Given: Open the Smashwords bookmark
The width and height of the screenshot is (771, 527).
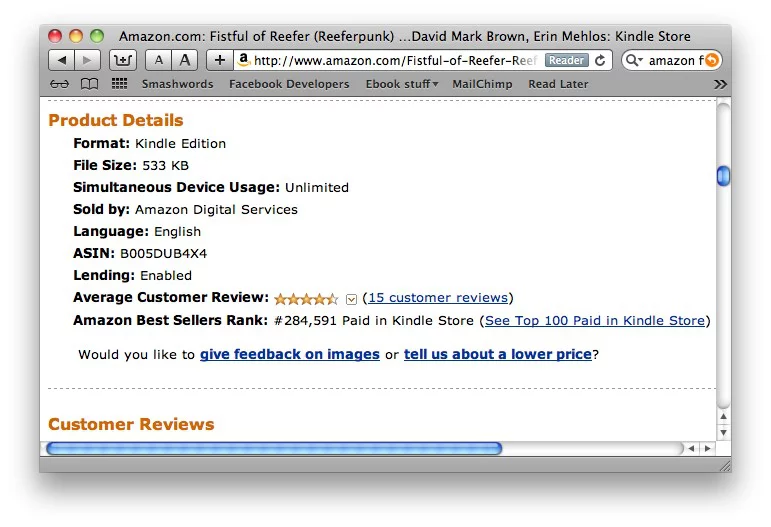Looking at the screenshot, I should pos(178,84).
